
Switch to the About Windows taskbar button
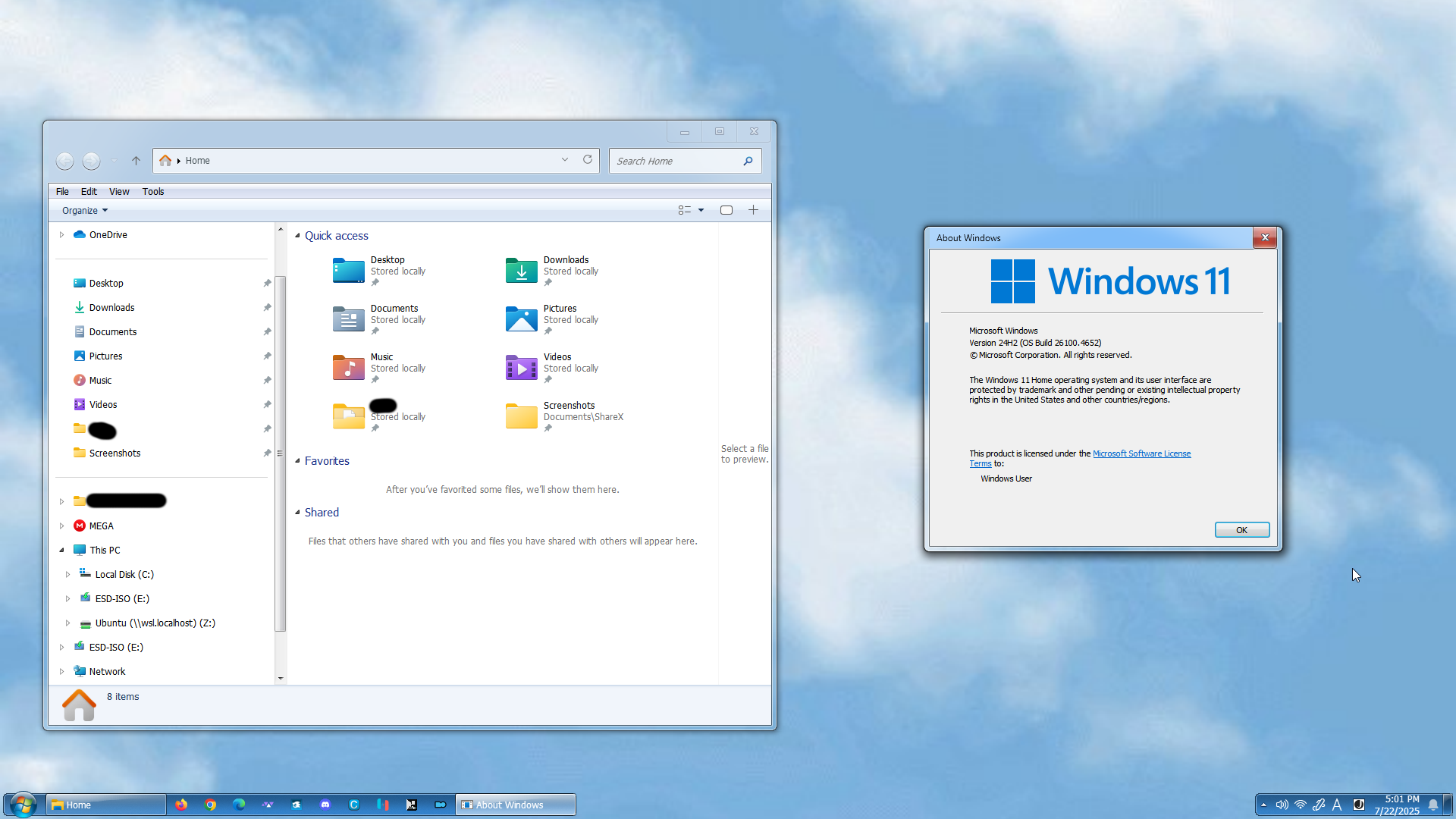[x=515, y=805]
